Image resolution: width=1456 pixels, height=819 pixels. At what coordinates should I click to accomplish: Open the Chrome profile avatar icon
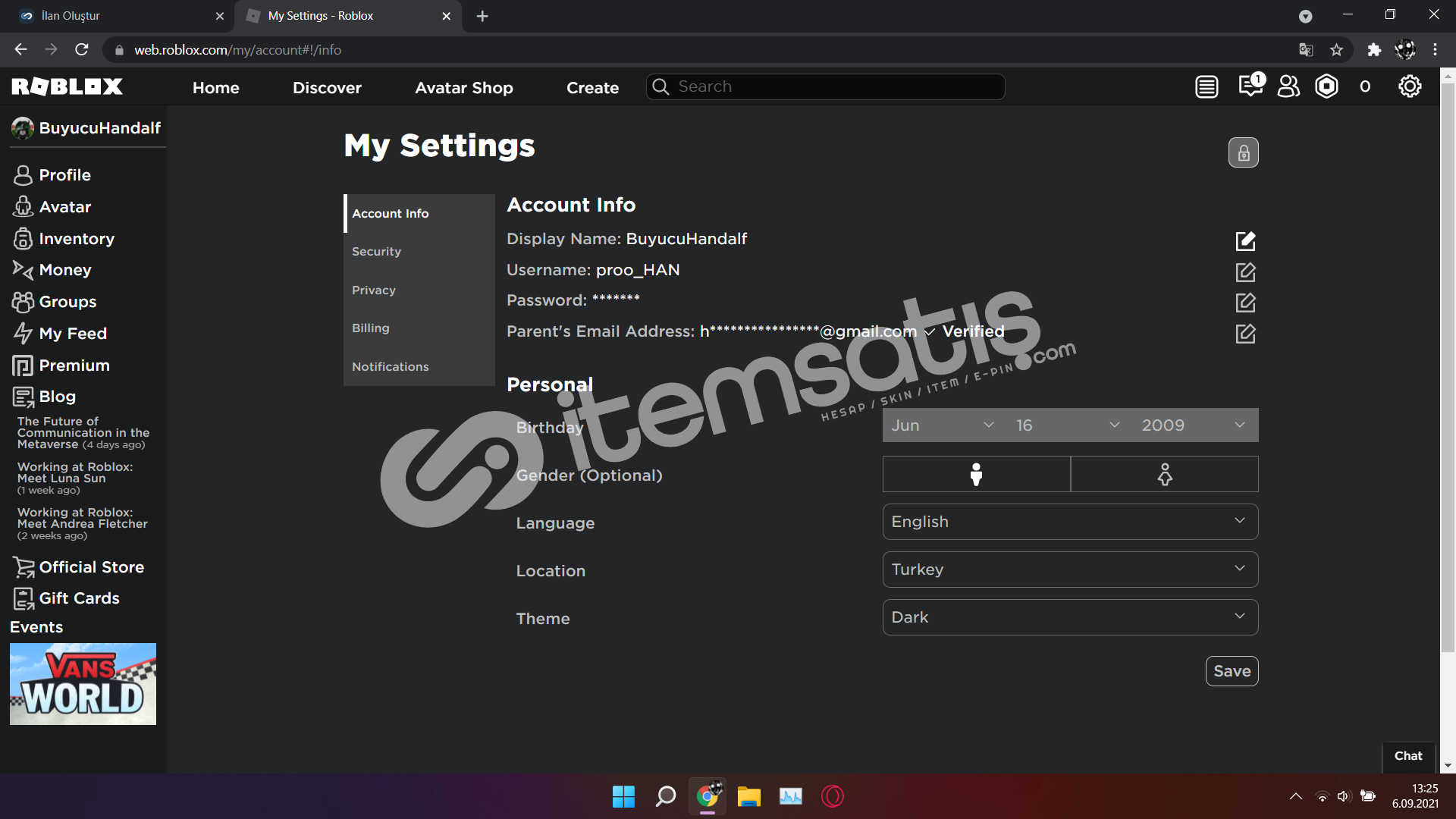click(1405, 50)
